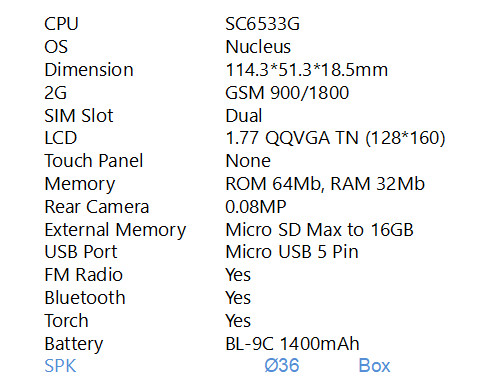This screenshot has height=391, width=480.
Task: Click the SIM Slot label
Action: [79, 116]
